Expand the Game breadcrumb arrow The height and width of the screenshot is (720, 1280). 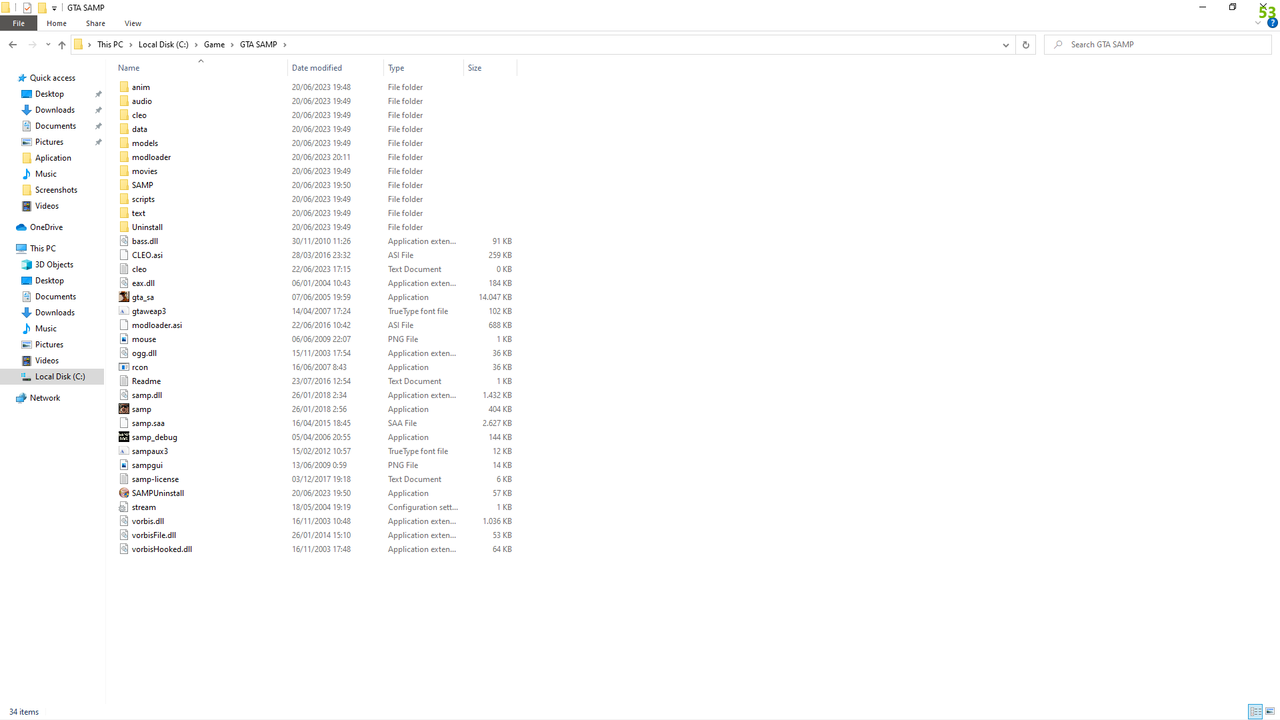point(232,45)
